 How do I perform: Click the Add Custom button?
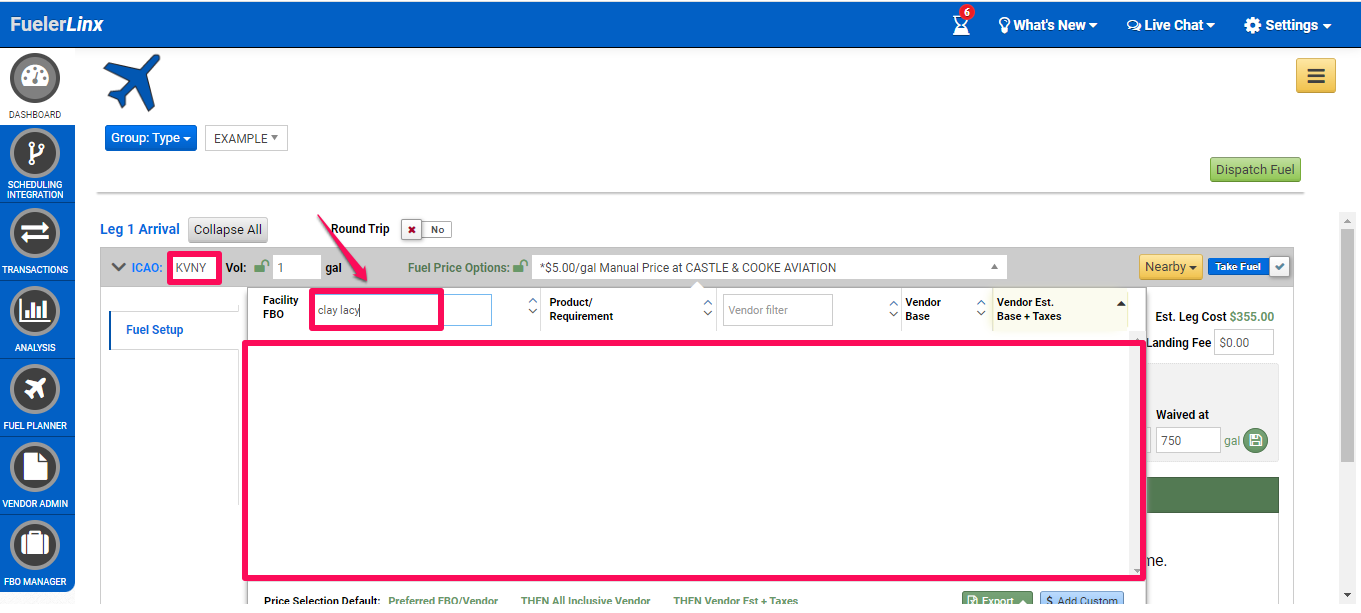[x=1081, y=601]
